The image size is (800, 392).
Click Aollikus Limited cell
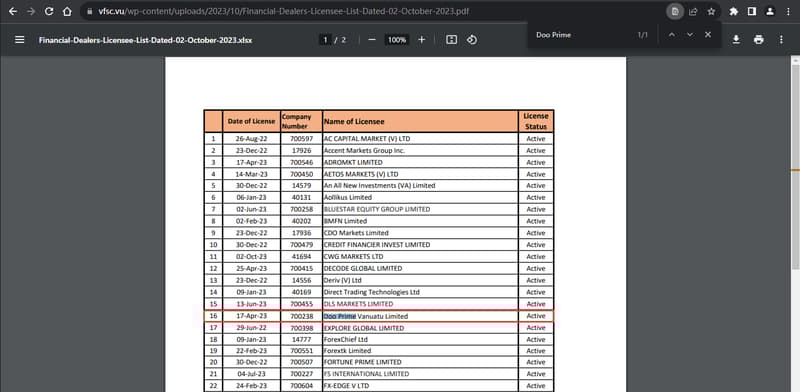pos(420,198)
